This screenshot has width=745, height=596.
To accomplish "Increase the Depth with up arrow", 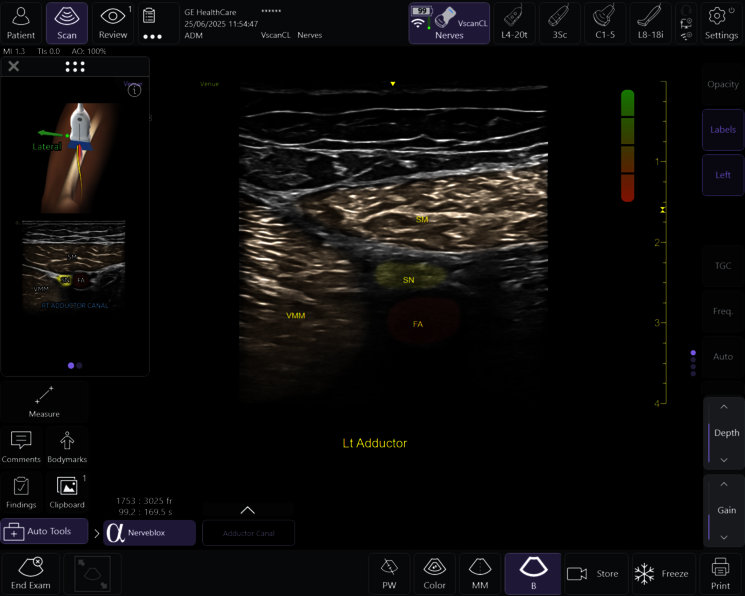I will click(726, 408).
